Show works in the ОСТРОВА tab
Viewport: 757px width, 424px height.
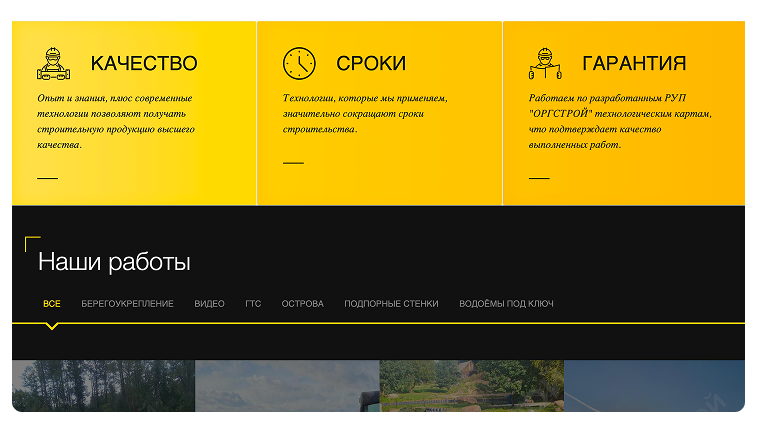click(303, 304)
